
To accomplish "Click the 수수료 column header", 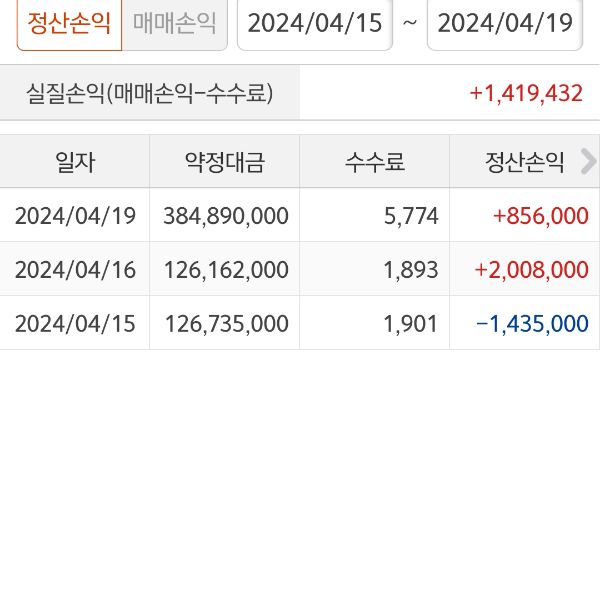I will [x=375, y=161].
